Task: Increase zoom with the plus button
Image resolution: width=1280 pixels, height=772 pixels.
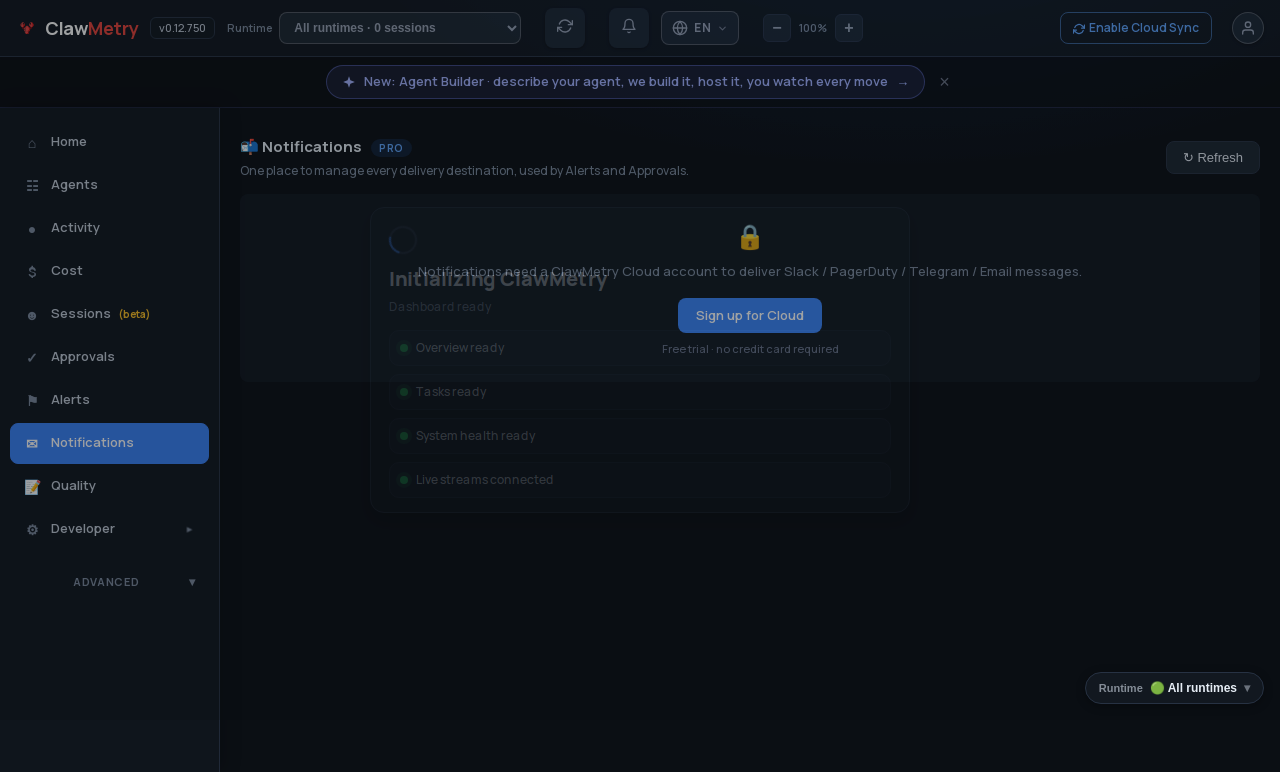Action: tap(849, 28)
